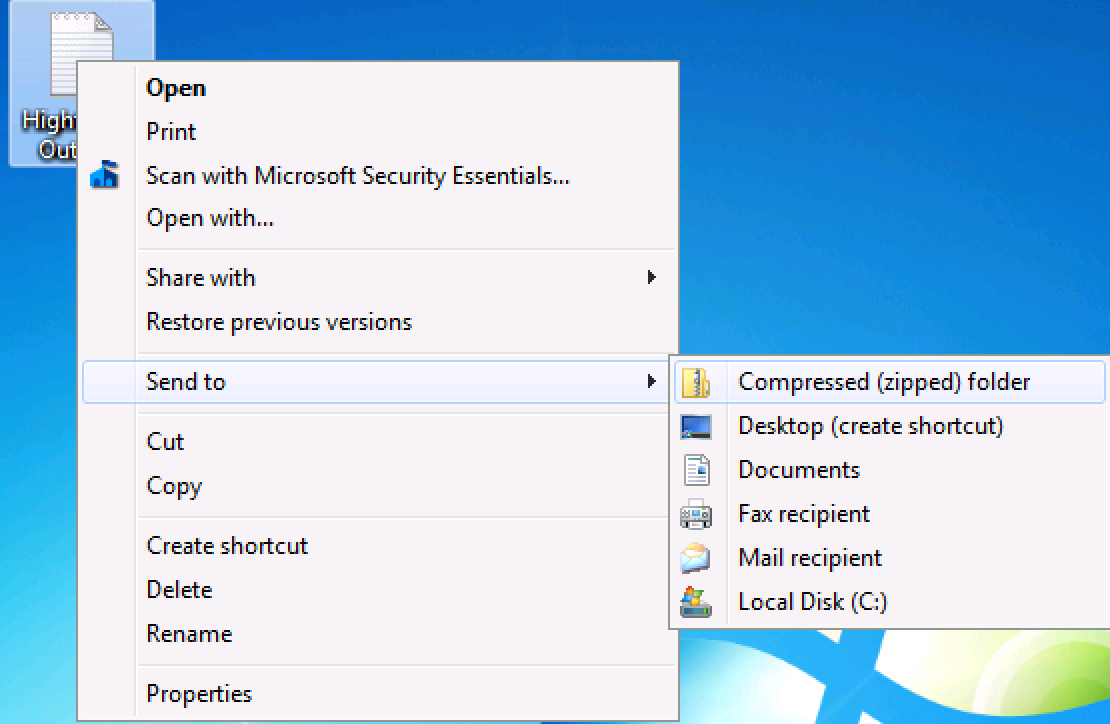Select Restore previous versions
The image size is (1110, 724).
379,322
